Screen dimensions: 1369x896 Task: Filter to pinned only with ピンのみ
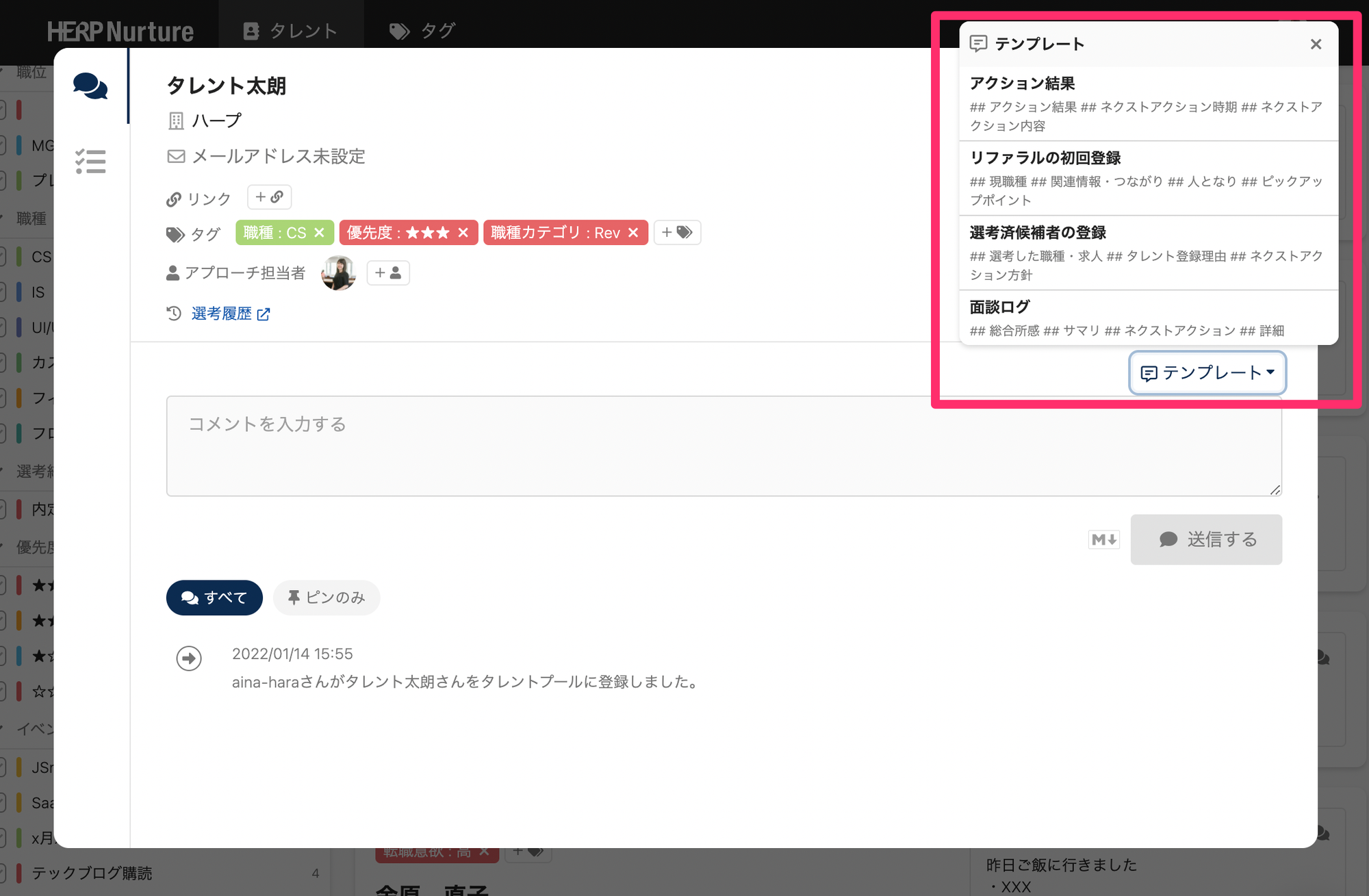click(x=327, y=598)
